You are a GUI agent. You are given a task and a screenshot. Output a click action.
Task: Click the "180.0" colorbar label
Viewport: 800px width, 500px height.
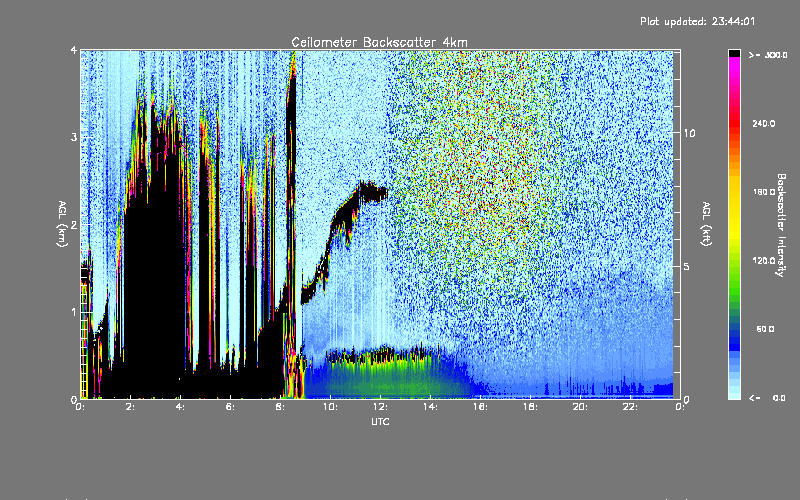pyautogui.click(x=764, y=192)
